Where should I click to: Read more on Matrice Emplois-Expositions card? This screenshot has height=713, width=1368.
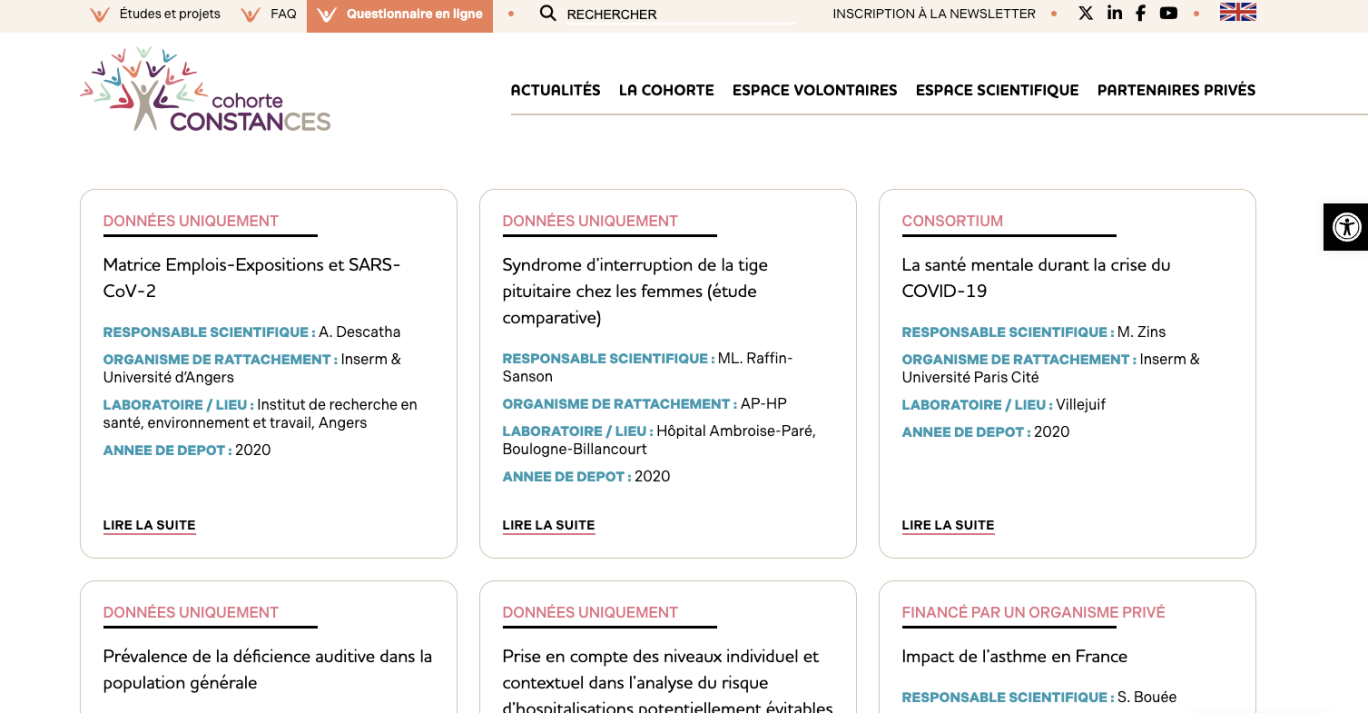[x=149, y=525]
